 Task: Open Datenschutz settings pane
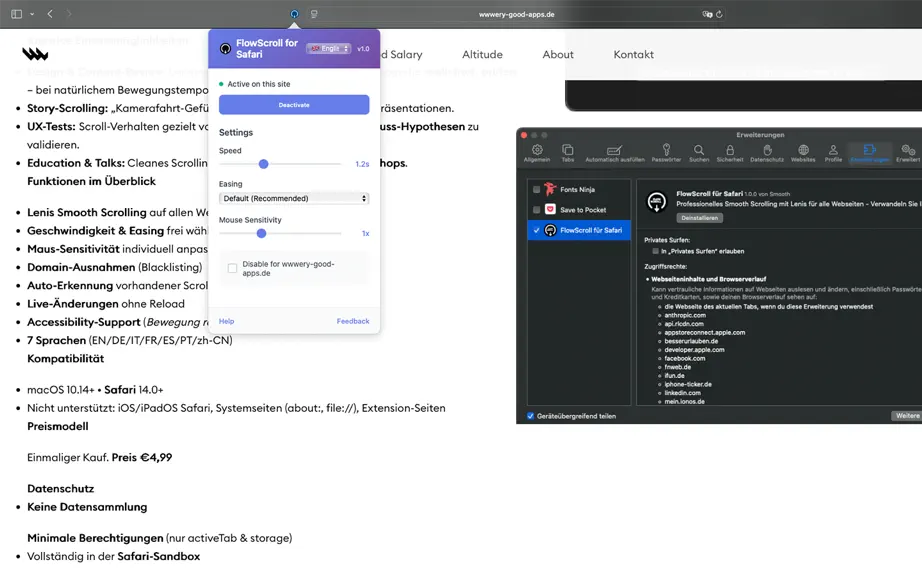[767, 153]
